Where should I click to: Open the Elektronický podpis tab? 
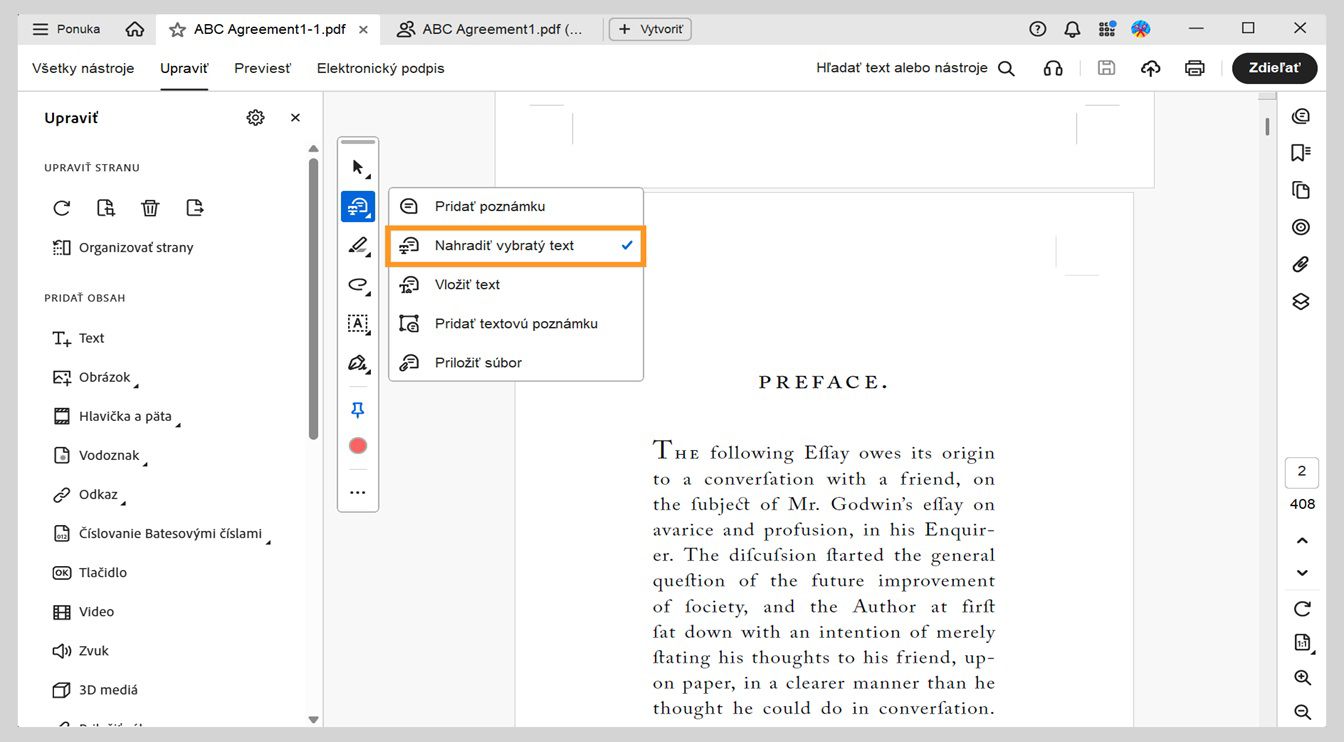pos(381,68)
